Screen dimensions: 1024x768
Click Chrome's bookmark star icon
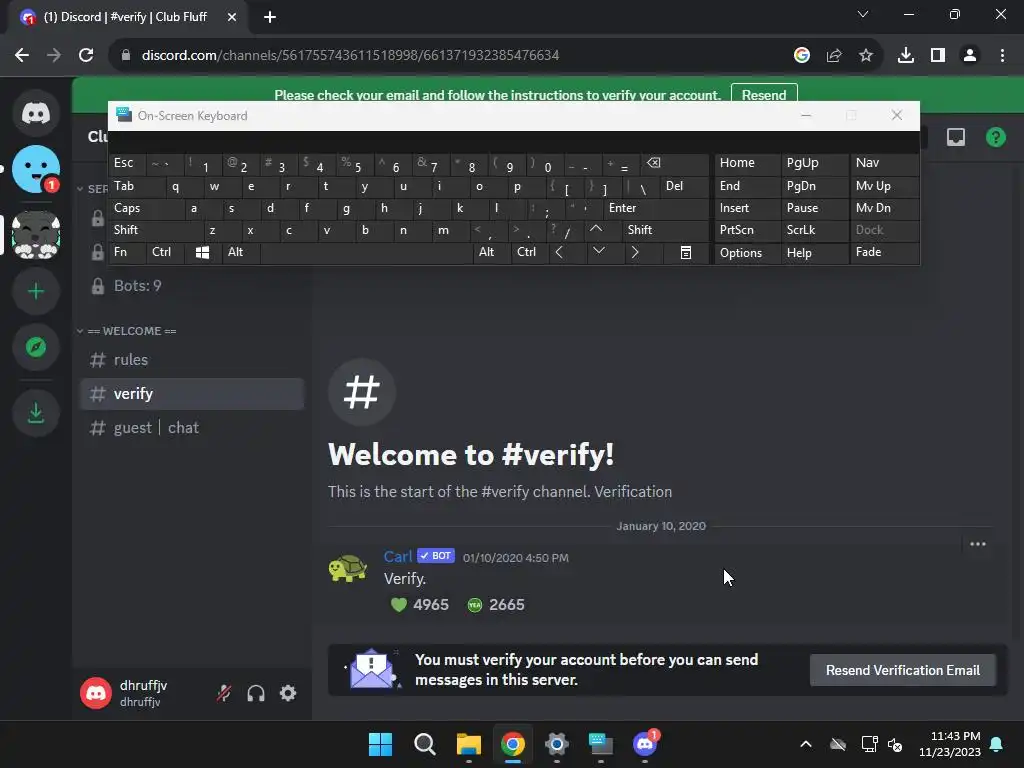pyautogui.click(x=866, y=56)
